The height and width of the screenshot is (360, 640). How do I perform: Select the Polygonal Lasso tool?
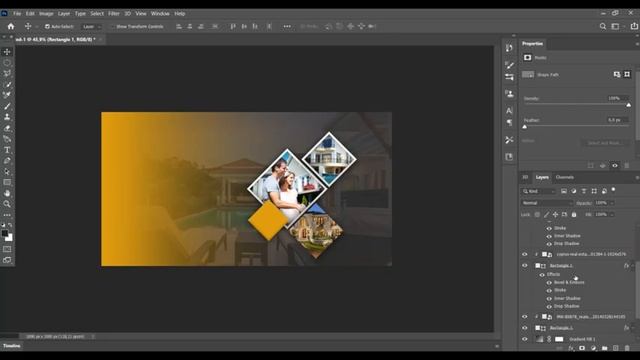tap(7, 73)
